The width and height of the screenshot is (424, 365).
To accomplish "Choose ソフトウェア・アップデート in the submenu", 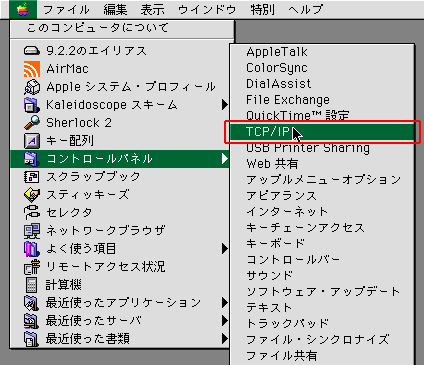I will click(x=322, y=292).
